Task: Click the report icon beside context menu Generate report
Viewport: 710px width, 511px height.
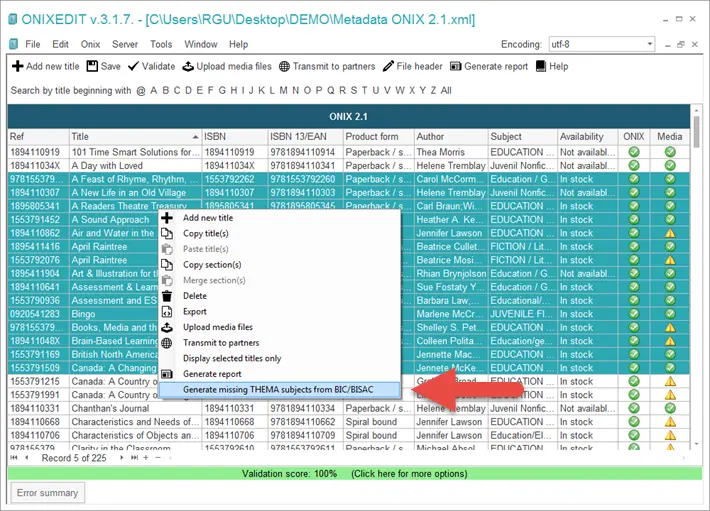Action: point(167,374)
